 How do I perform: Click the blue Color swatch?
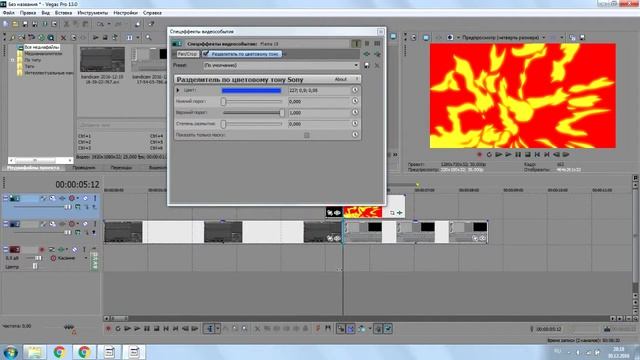coord(251,90)
